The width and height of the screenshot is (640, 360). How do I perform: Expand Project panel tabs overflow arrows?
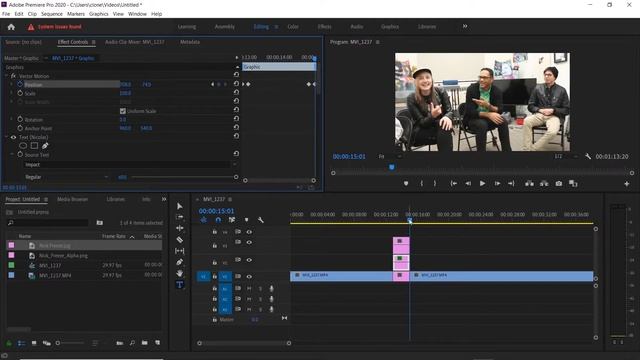164,199
